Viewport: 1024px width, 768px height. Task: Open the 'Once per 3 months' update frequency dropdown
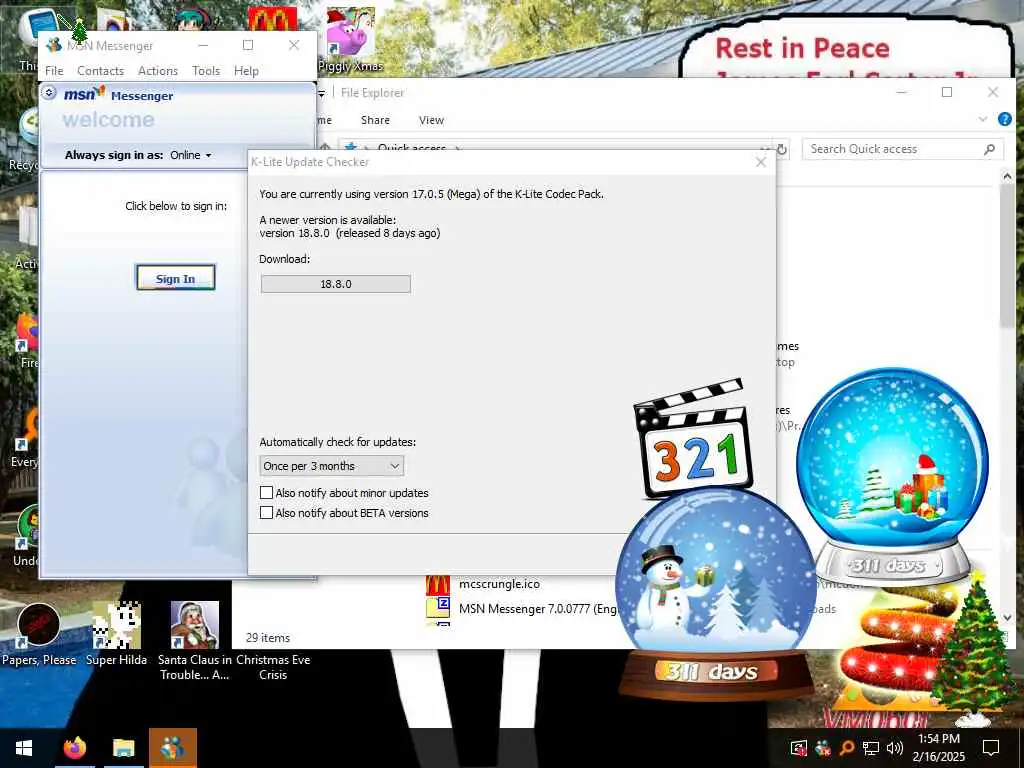coord(331,466)
